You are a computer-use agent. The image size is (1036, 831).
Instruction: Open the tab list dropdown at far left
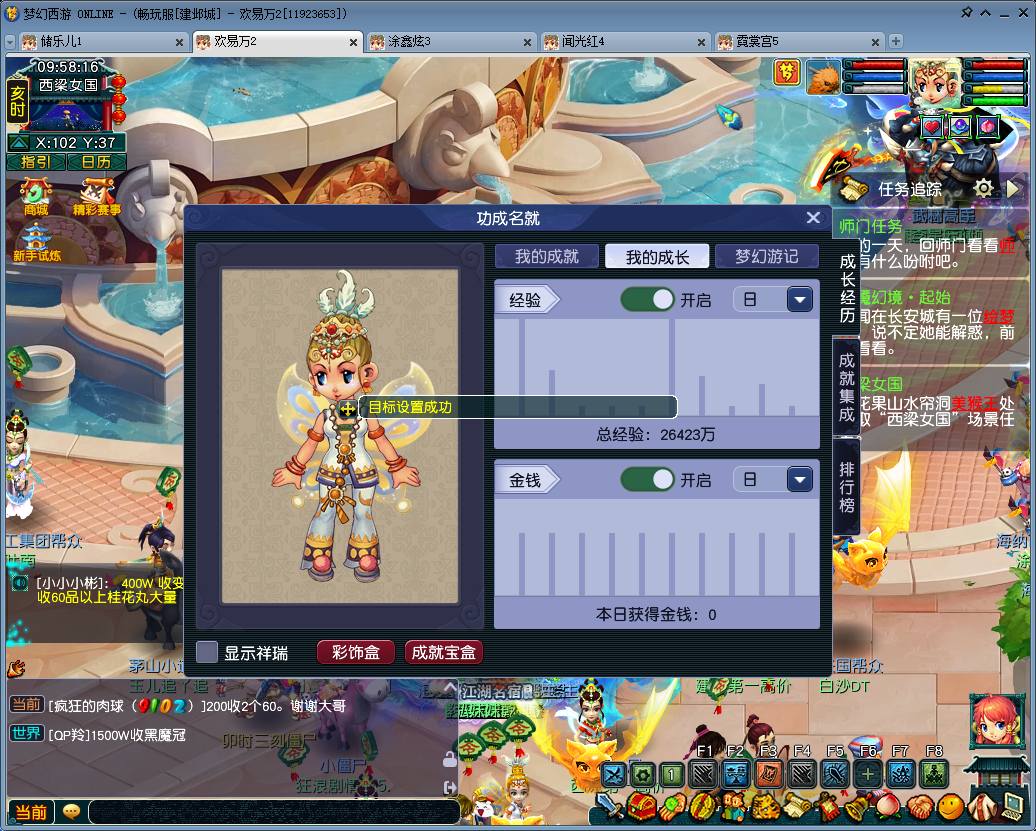tap(10, 42)
